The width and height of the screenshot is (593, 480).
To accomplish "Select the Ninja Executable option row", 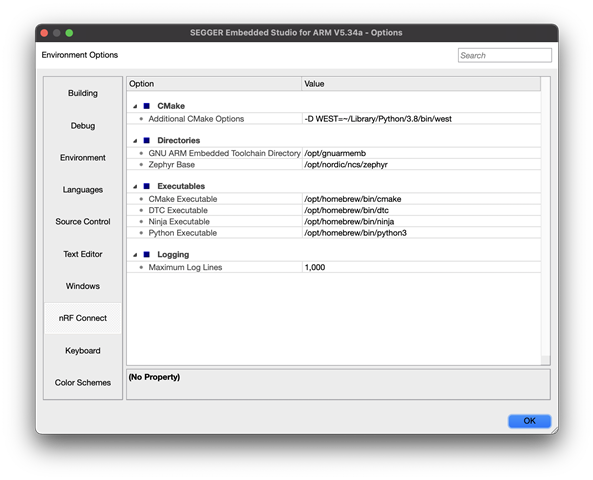I will tap(334, 222).
